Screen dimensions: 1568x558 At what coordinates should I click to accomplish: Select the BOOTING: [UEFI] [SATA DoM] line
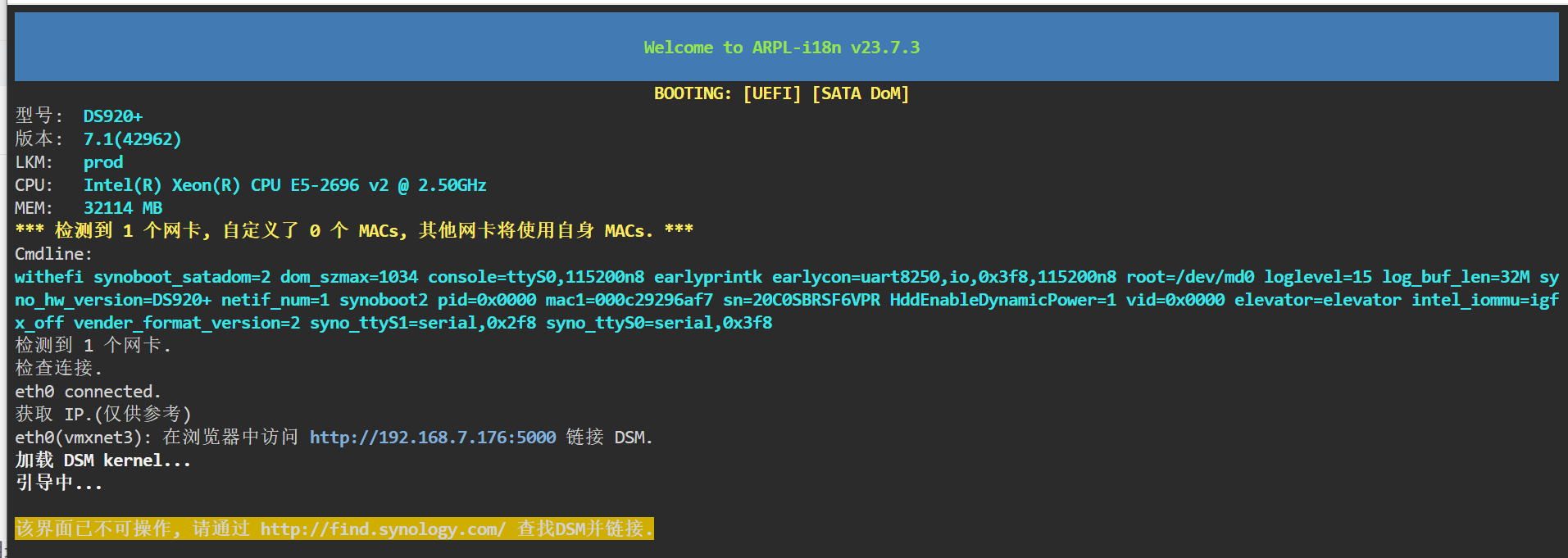[781, 93]
